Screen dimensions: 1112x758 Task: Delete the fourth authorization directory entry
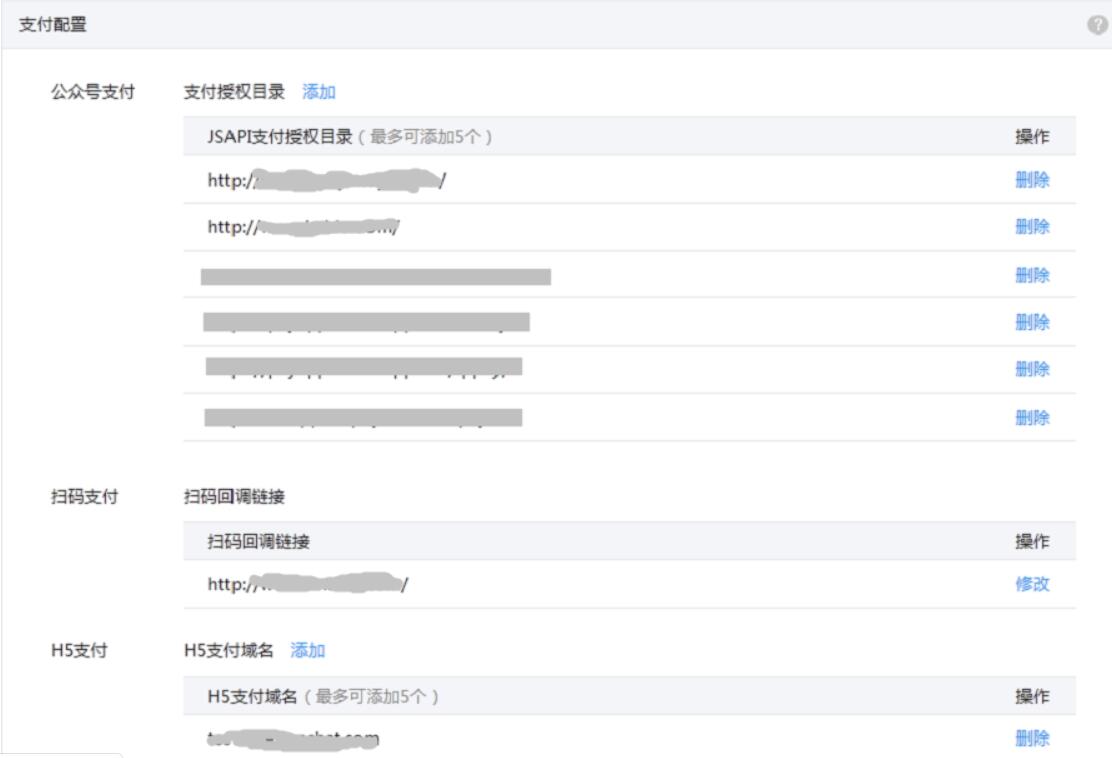point(1032,323)
